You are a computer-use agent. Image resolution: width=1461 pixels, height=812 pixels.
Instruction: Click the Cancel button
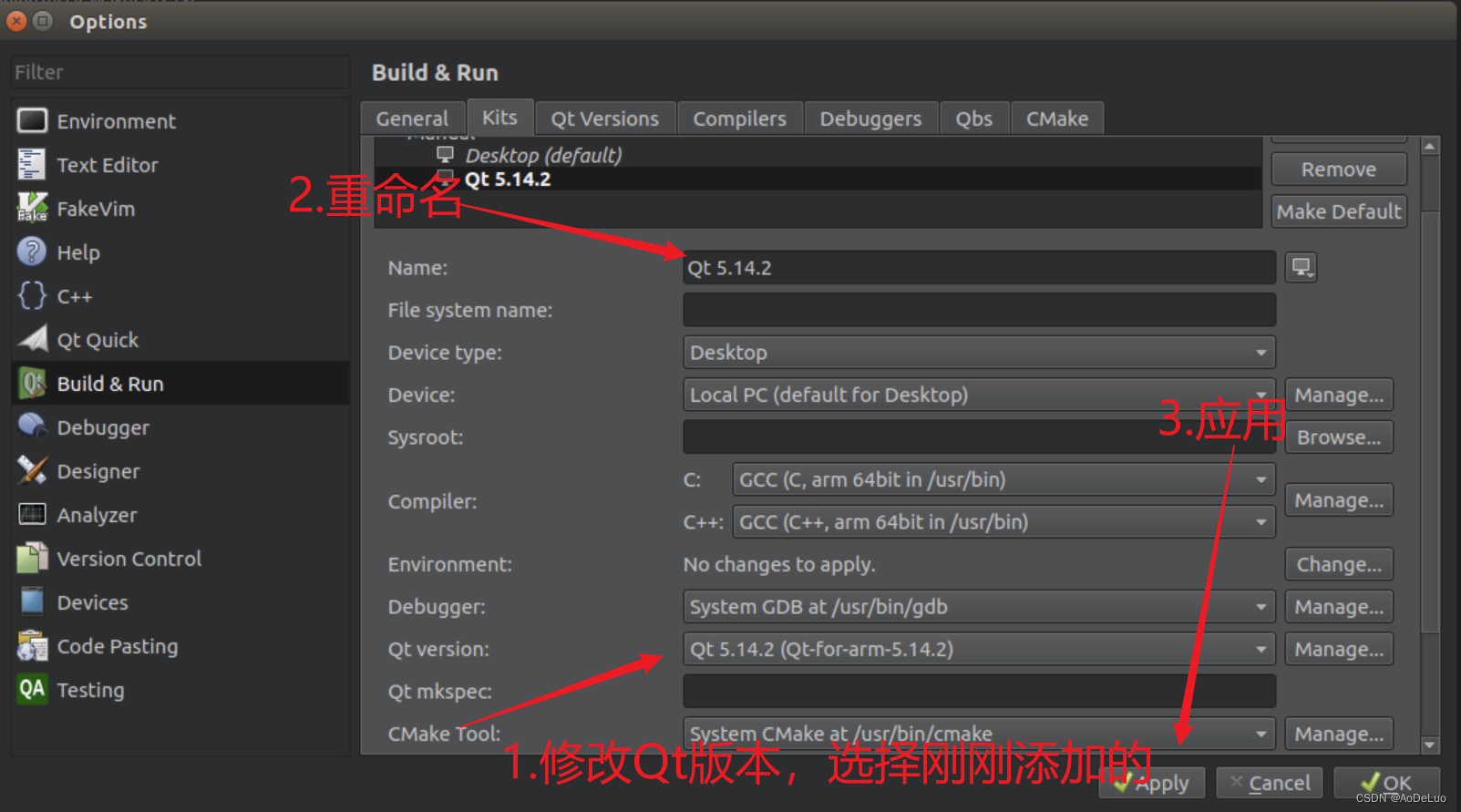(x=1270, y=783)
